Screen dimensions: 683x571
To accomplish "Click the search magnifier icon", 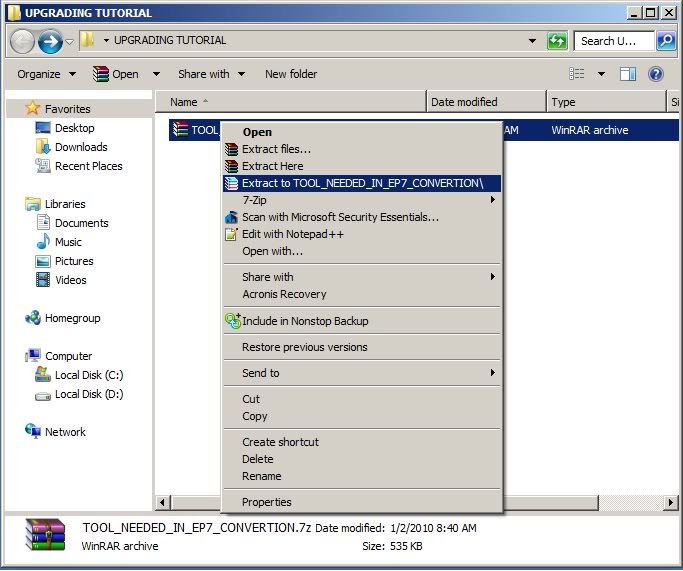I will 666,41.
